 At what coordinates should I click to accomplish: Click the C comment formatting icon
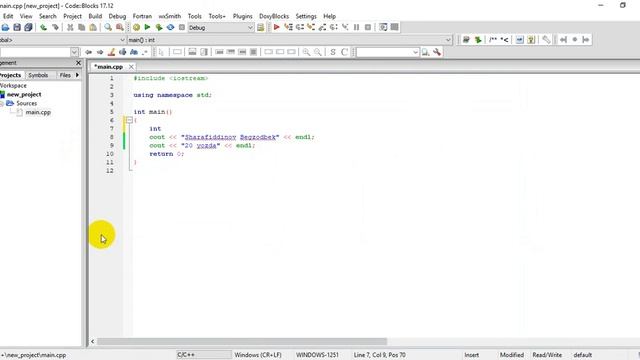(344, 52)
